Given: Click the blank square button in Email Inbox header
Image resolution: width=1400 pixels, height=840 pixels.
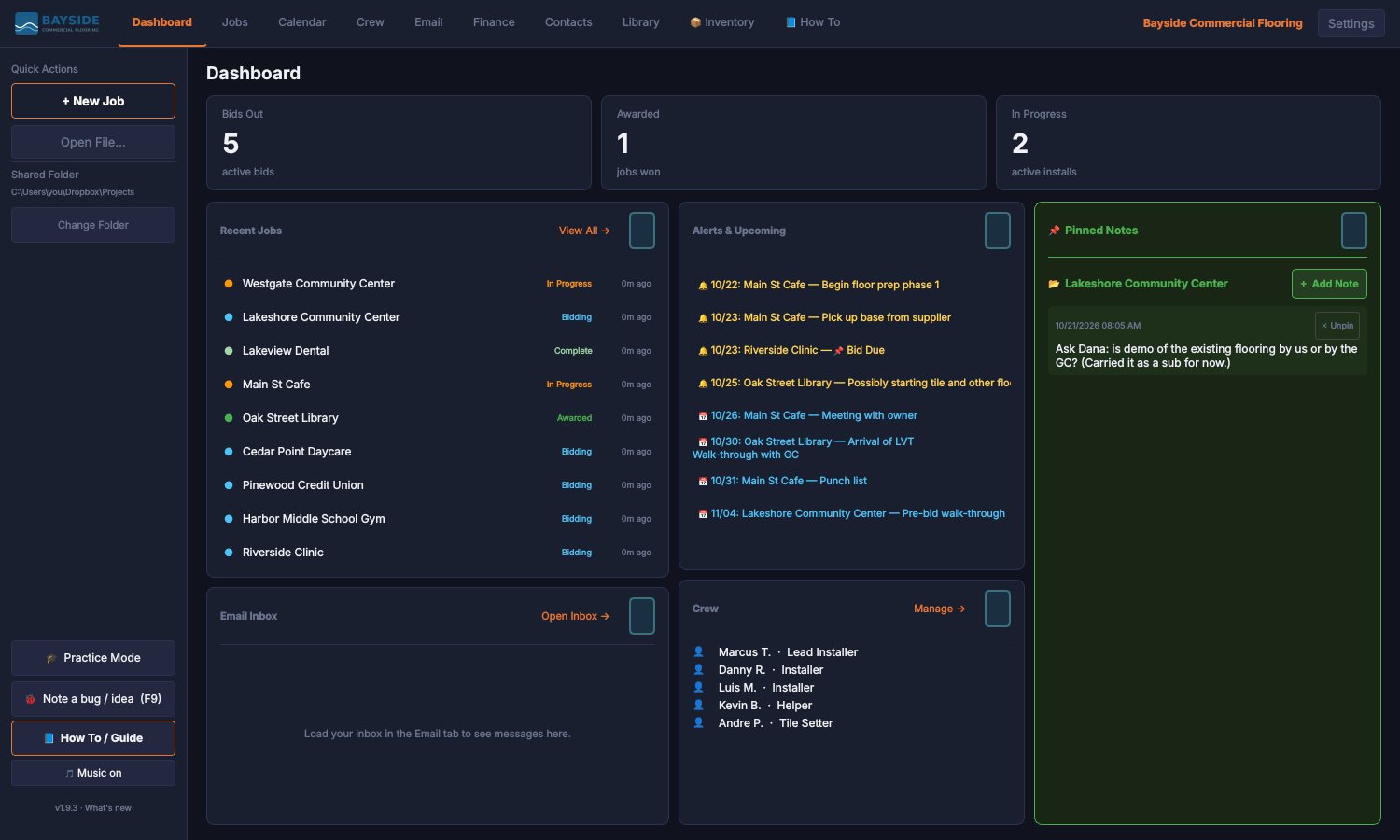Looking at the screenshot, I should click(x=642, y=616).
